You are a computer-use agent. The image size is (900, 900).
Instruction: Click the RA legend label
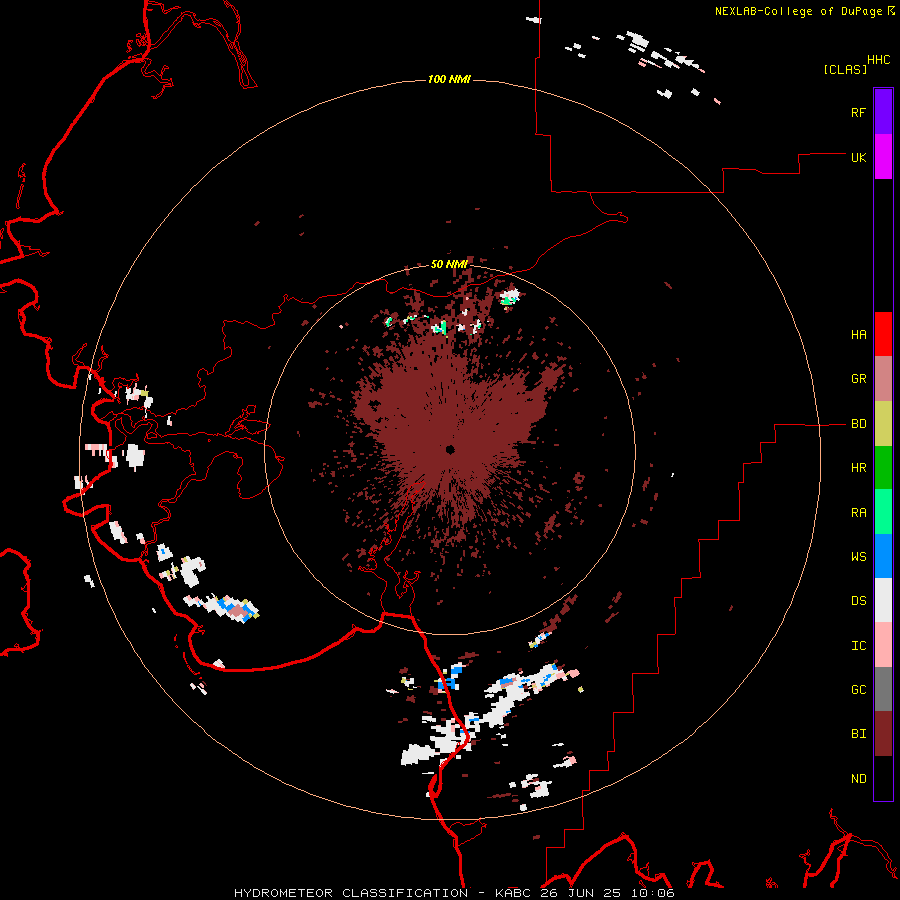coord(858,513)
